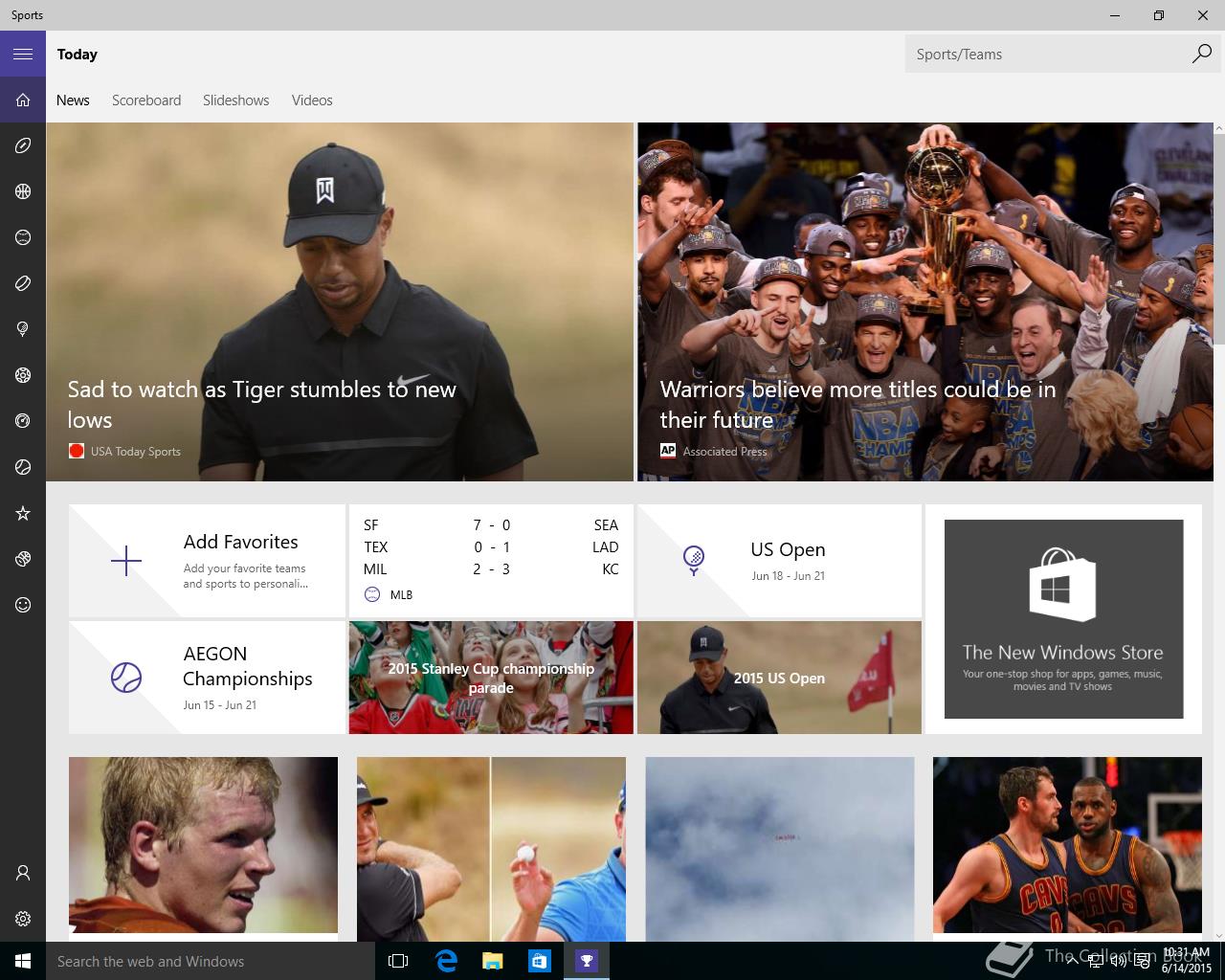Switch to the Slideshows tab

[235, 100]
